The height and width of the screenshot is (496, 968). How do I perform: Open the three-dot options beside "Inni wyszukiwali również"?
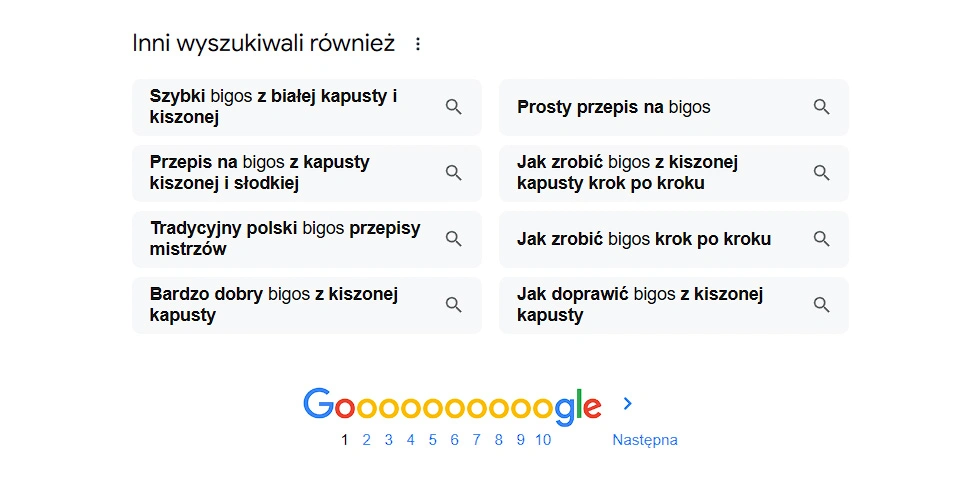[x=418, y=44]
